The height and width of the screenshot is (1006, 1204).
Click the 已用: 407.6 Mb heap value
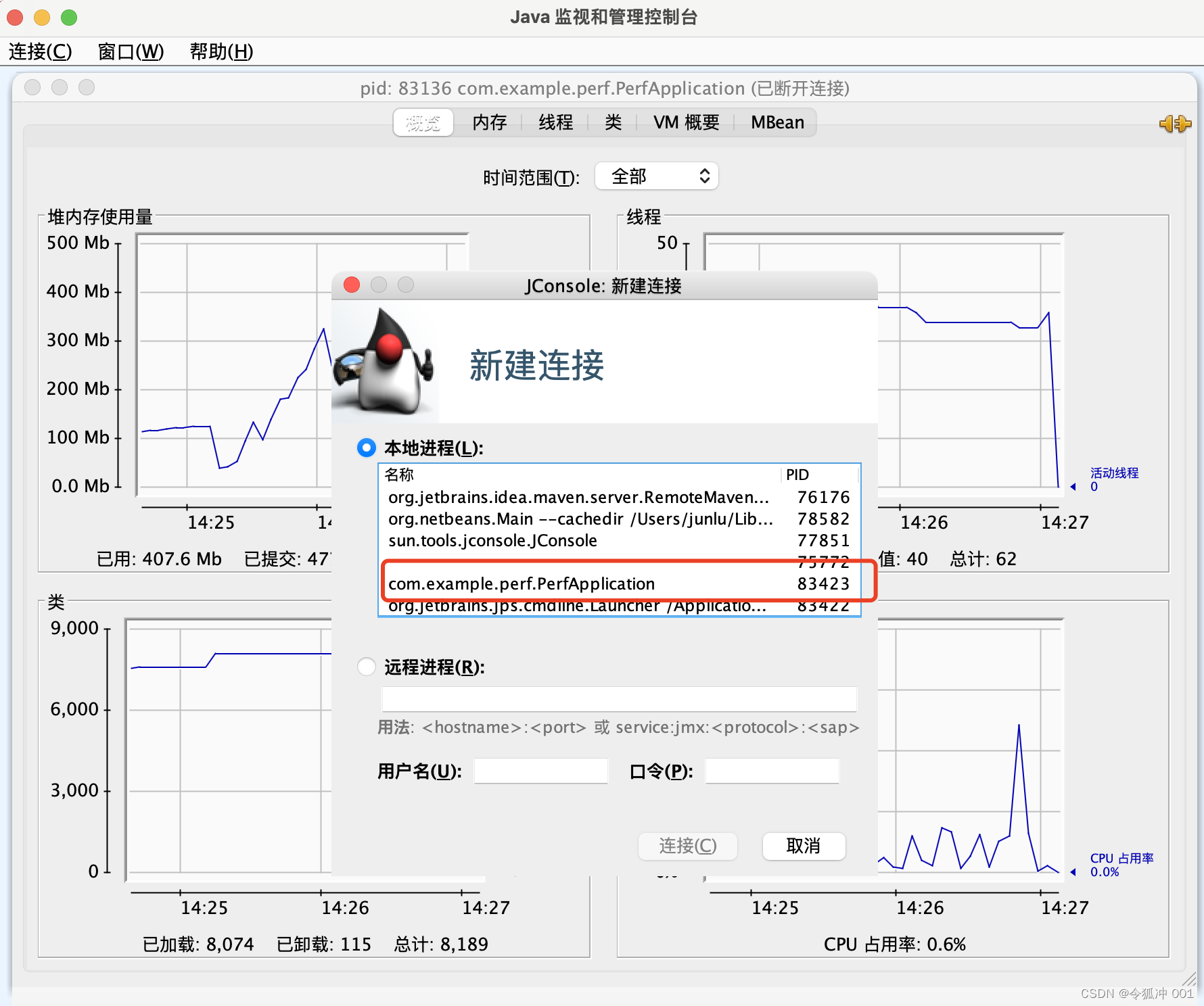[159, 558]
